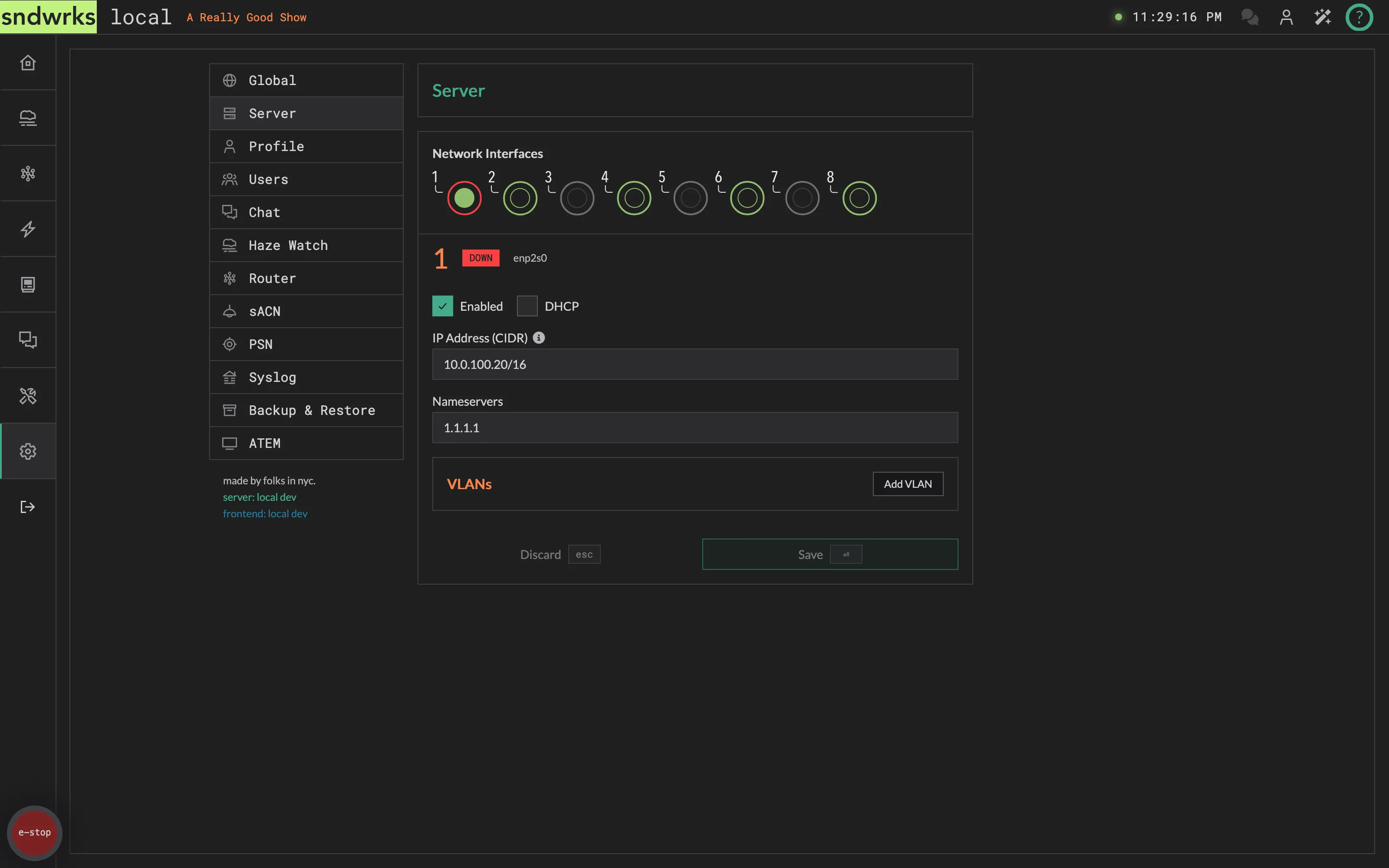Click the 'frontend: local dev' text
Screen dimensions: 1389x868
(x=265, y=514)
